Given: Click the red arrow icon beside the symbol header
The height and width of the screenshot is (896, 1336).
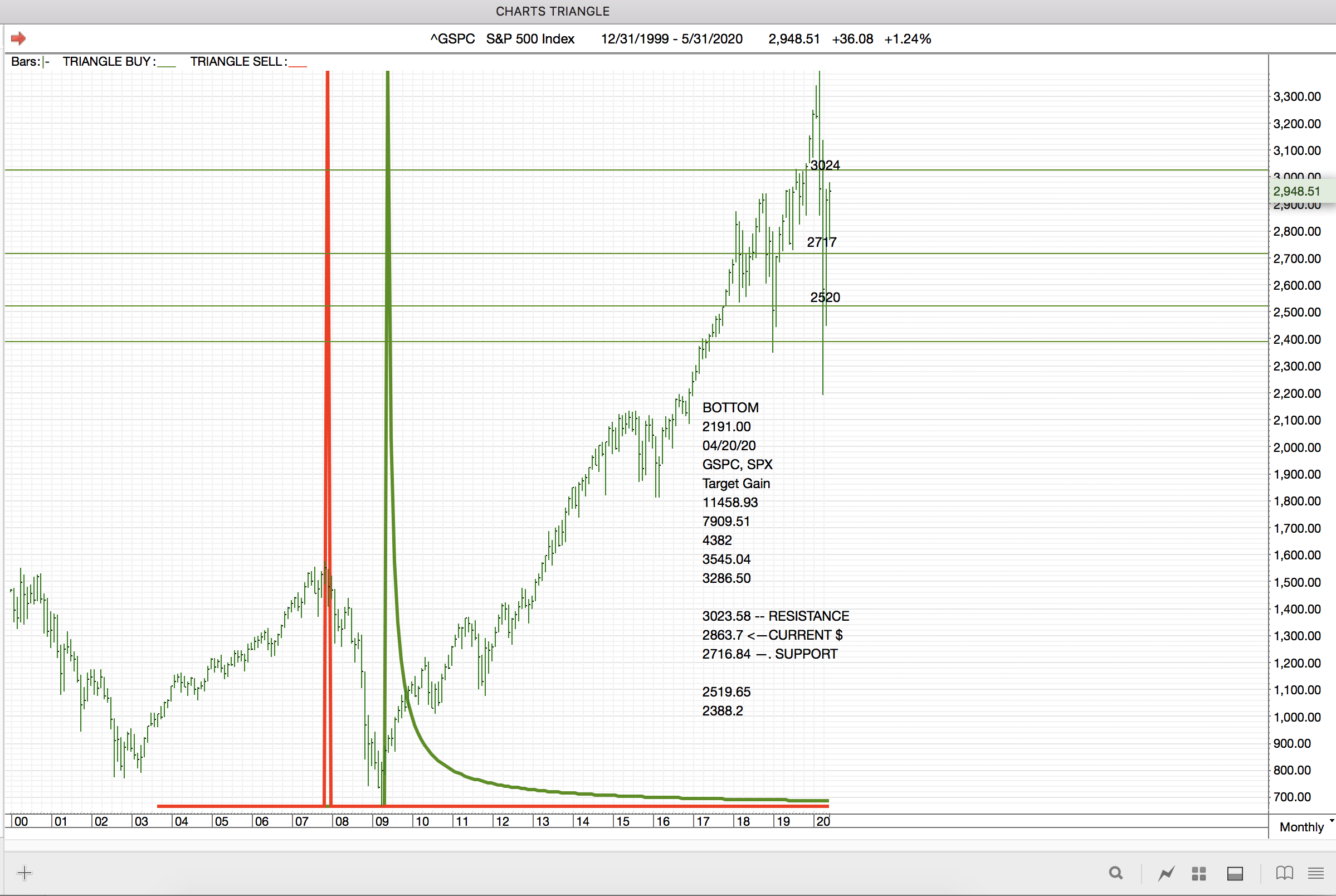Looking at the screenshot, I should (x=18, y=38).
